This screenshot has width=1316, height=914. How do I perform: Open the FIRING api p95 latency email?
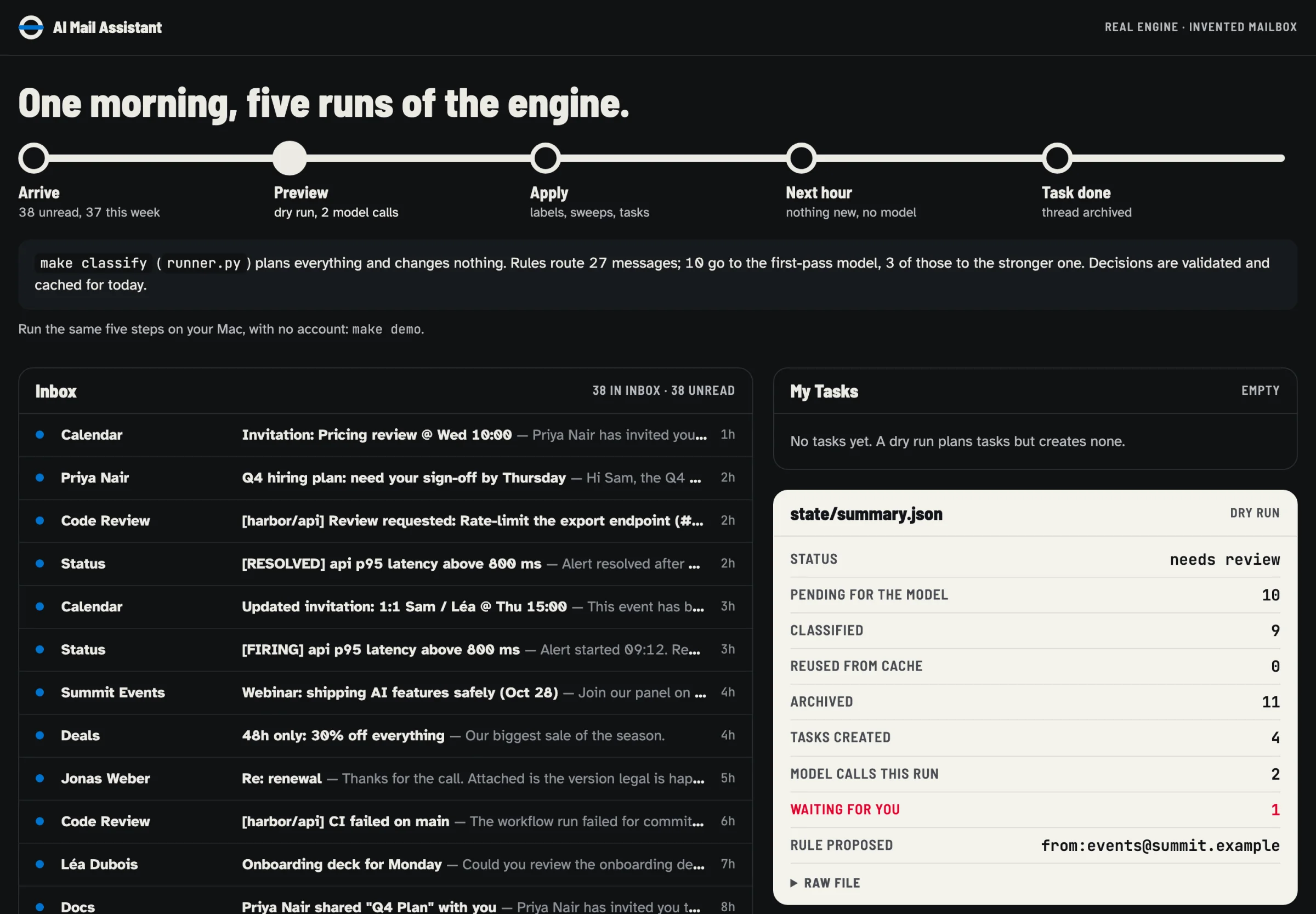[x=385, y=649]
